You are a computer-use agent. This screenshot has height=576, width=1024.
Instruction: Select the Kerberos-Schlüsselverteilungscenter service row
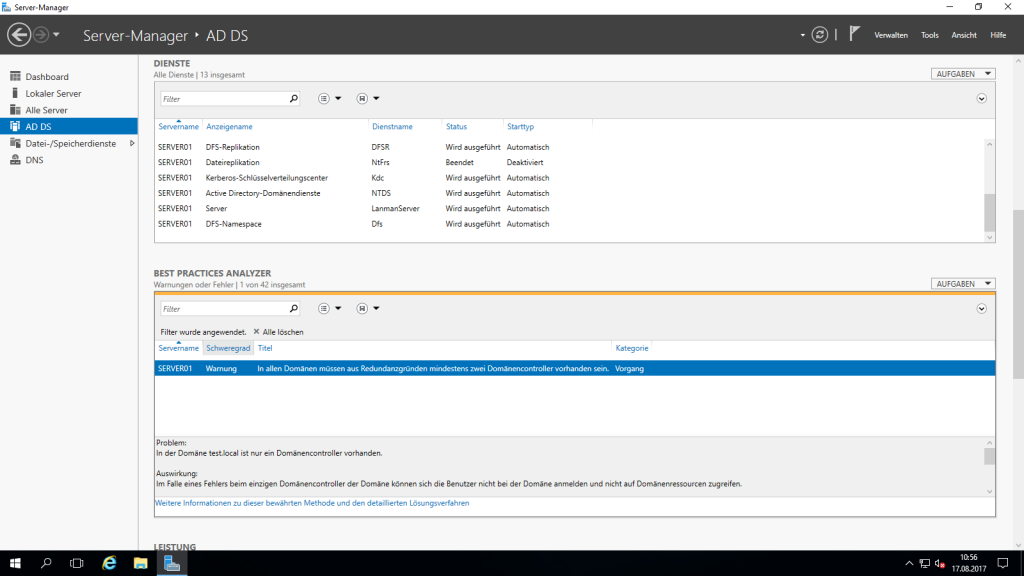pyautogui.click(x=569, y=178)
